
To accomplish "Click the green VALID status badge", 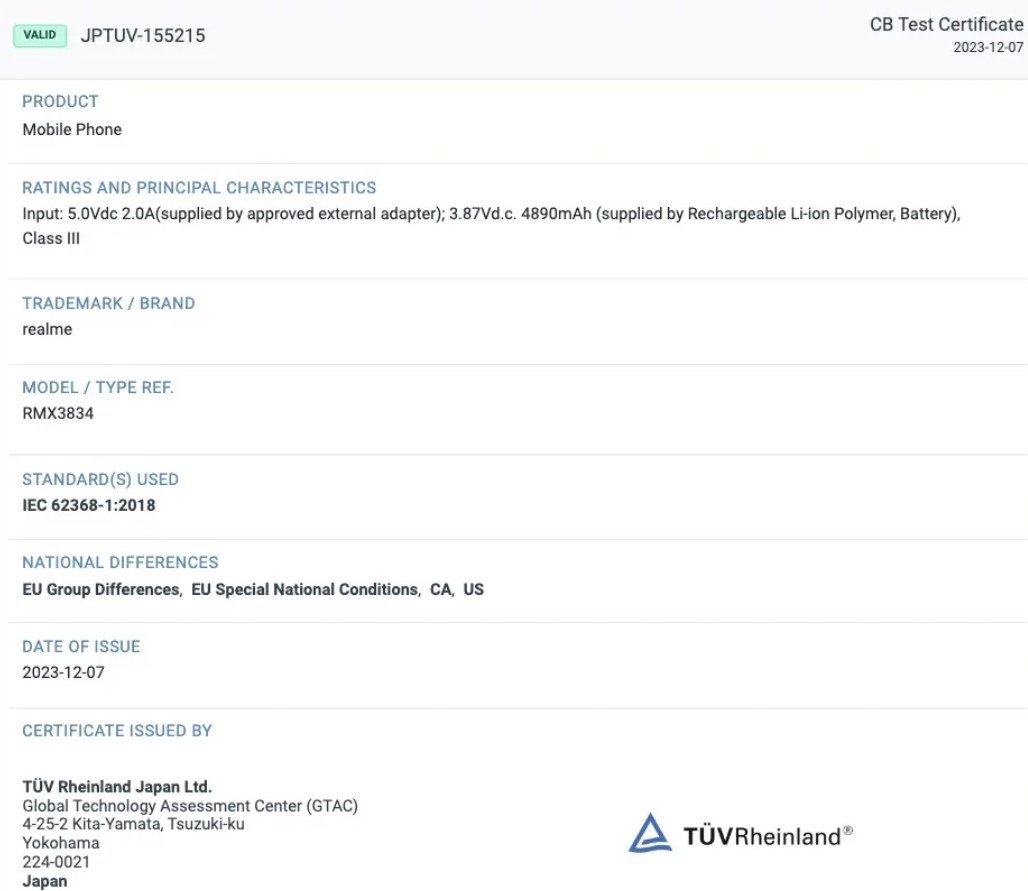I will pos(40,36).
